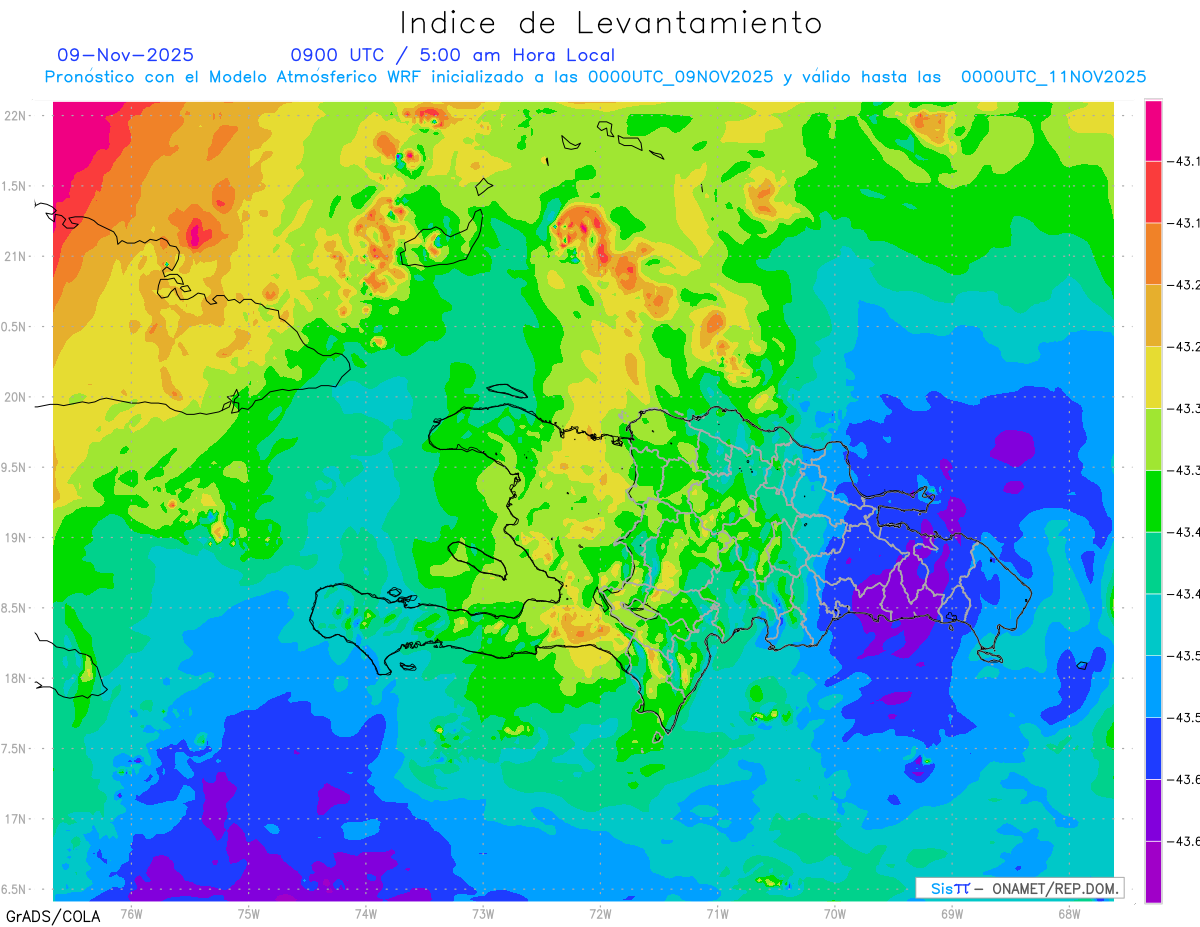Click the 'GrADS/COLA' label
This screenshot has height=927, width=1200.
coord(53,916)
